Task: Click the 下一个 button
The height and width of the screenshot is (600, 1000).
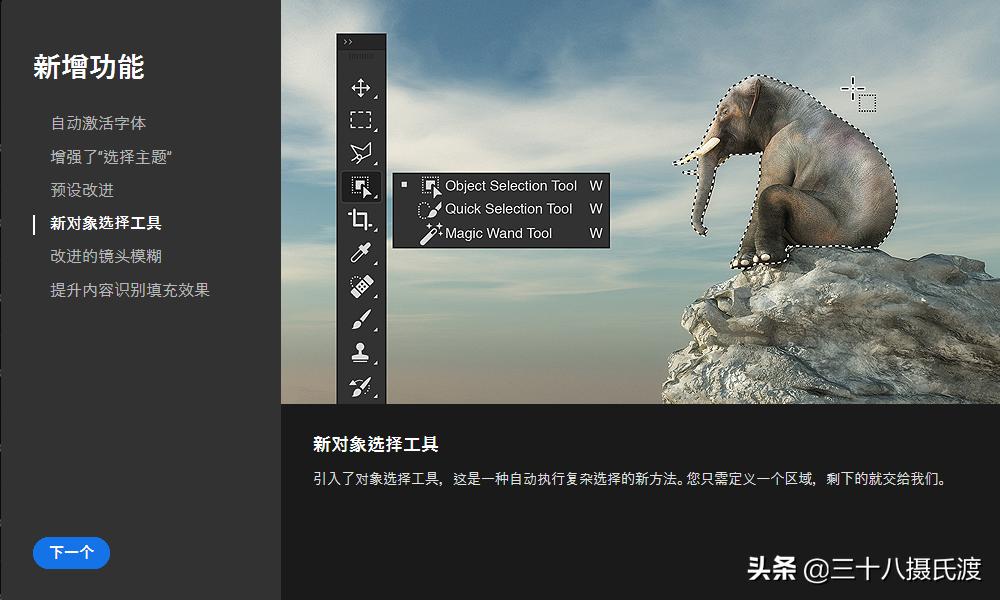Action: [x=70, y=552]
